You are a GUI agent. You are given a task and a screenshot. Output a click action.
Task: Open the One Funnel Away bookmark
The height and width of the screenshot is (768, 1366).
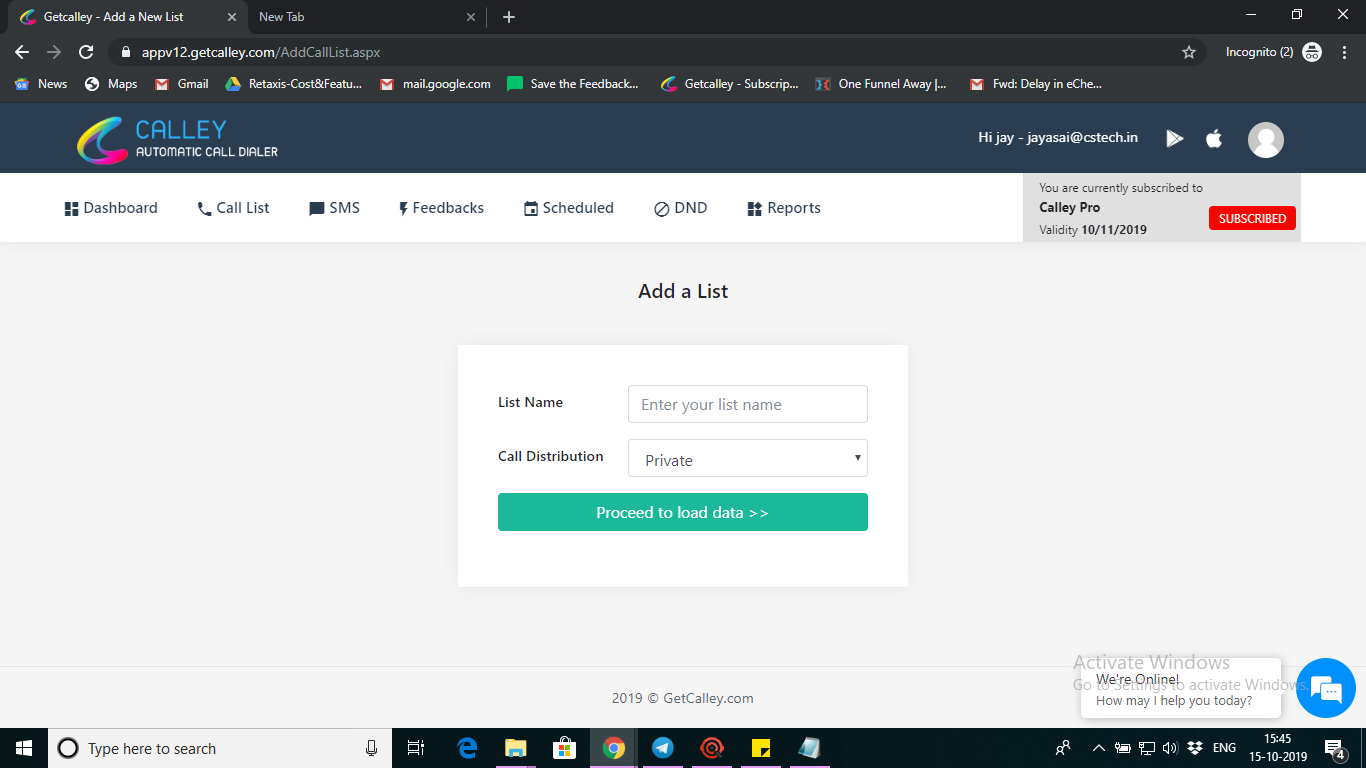tap(881, 84)
